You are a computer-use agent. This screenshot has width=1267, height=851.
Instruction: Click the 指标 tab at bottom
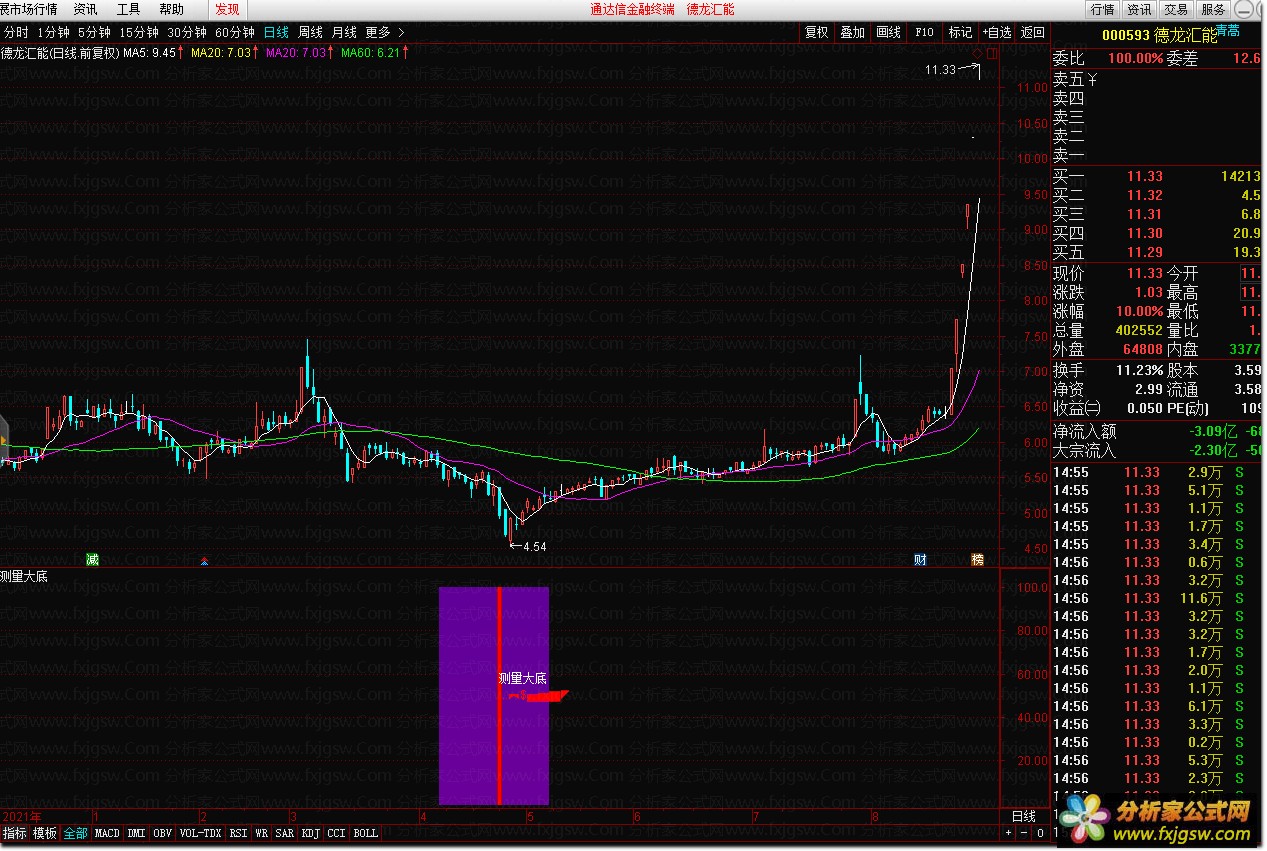[x=15, y=833]
